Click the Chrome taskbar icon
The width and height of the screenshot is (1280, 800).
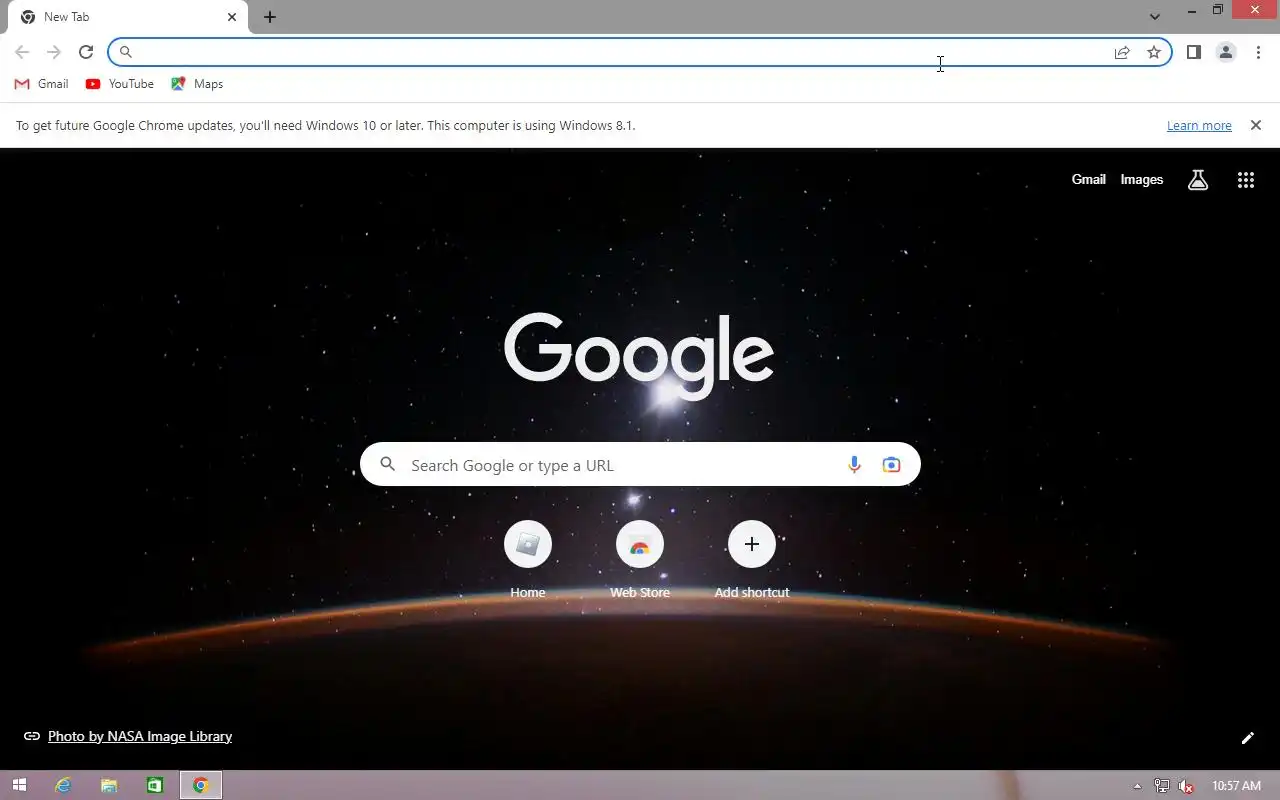click(201, 786)
